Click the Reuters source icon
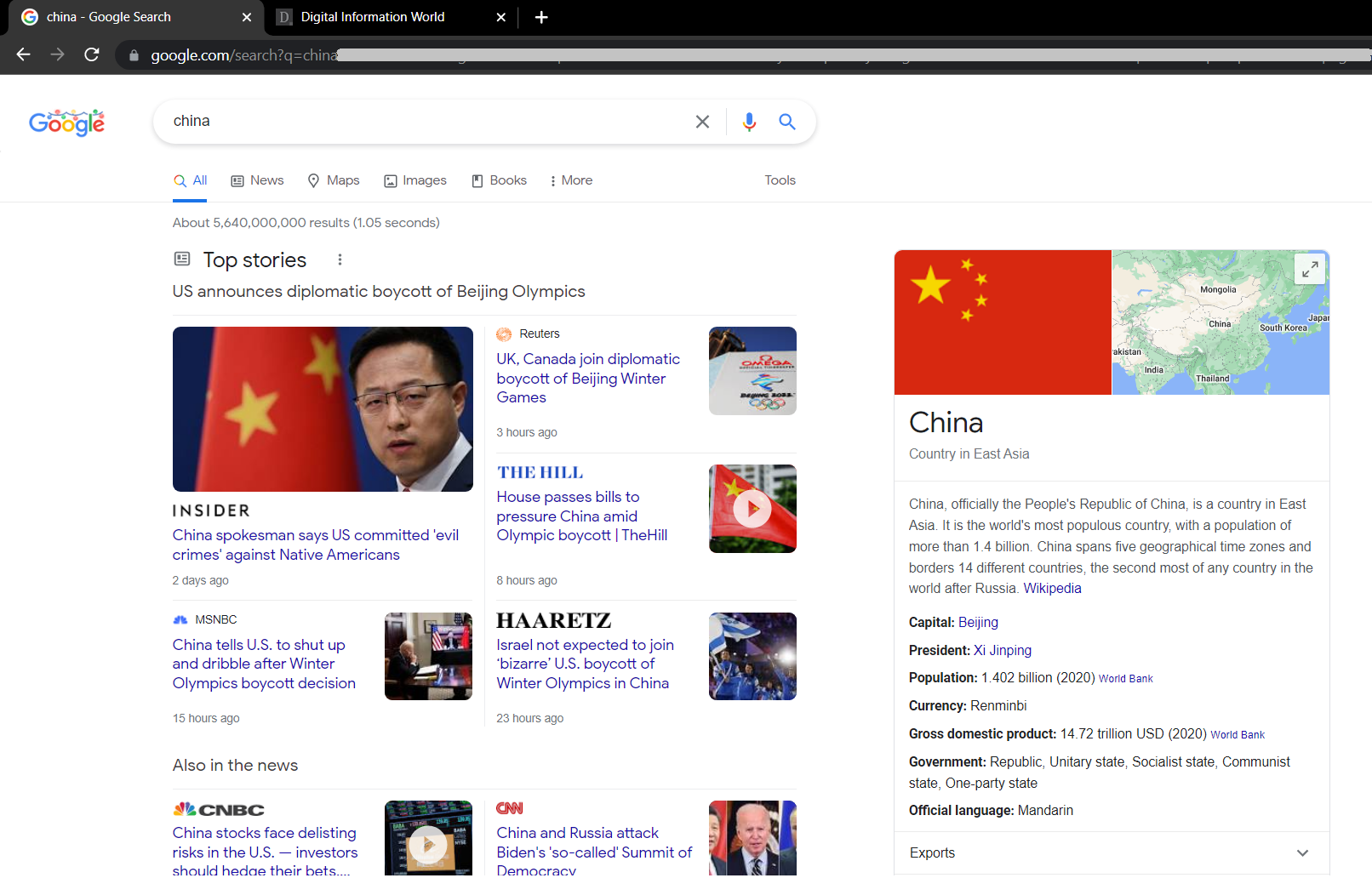This screenshot has height=878, width=1372. point(504,334)
